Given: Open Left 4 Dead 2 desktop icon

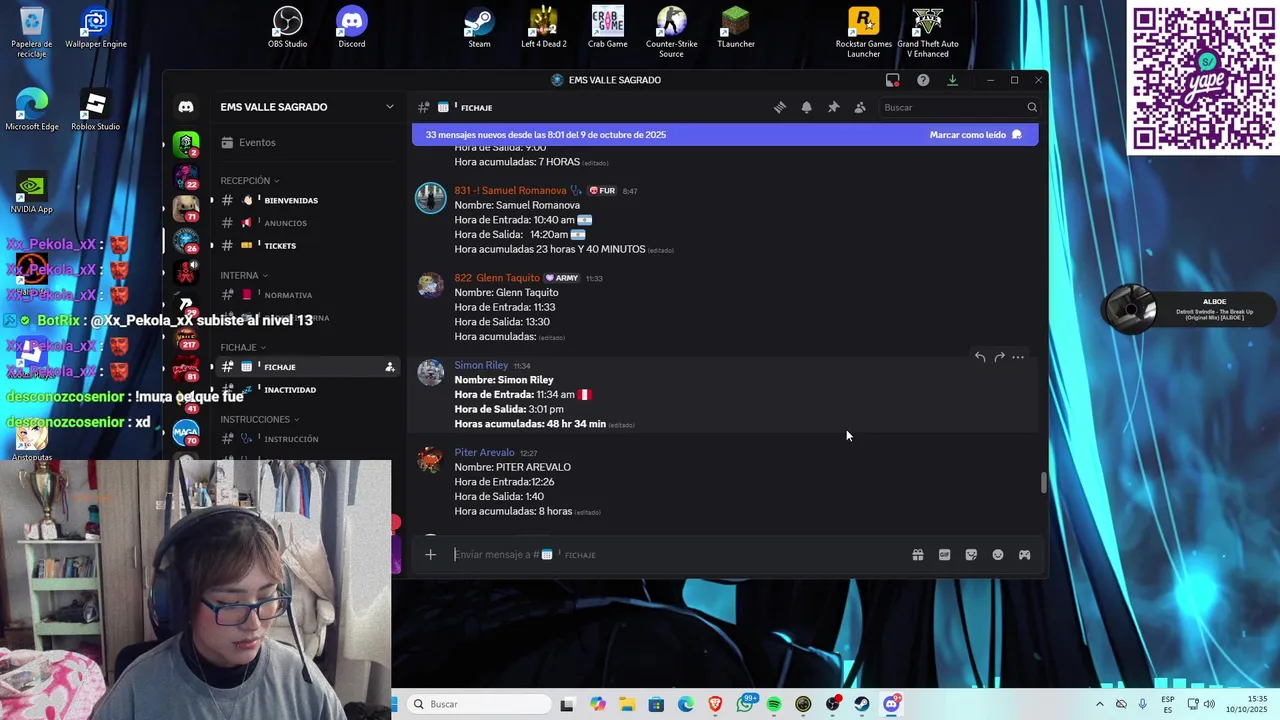Looking at the screenshot, I should coord(543,27).
